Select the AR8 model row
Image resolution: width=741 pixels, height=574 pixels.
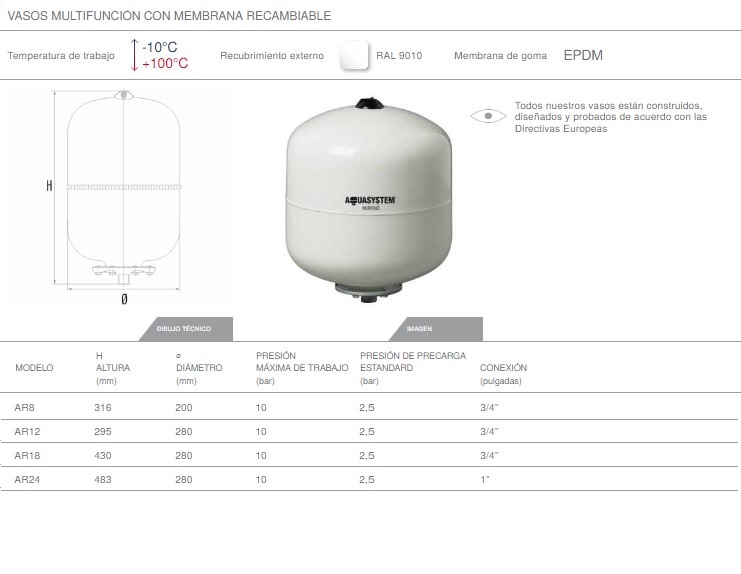coord(24,408)
